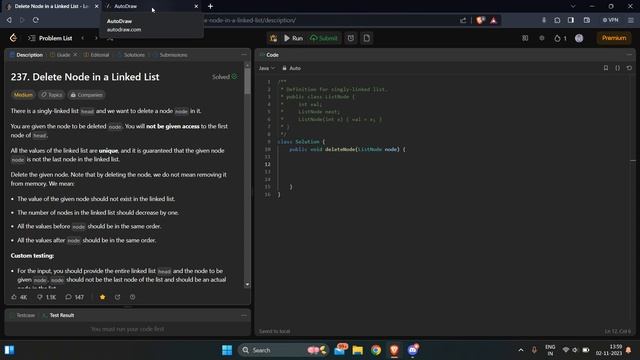Click the debugger icon beside Run
This screenshot has height=360, width=640.
[273, 38]
